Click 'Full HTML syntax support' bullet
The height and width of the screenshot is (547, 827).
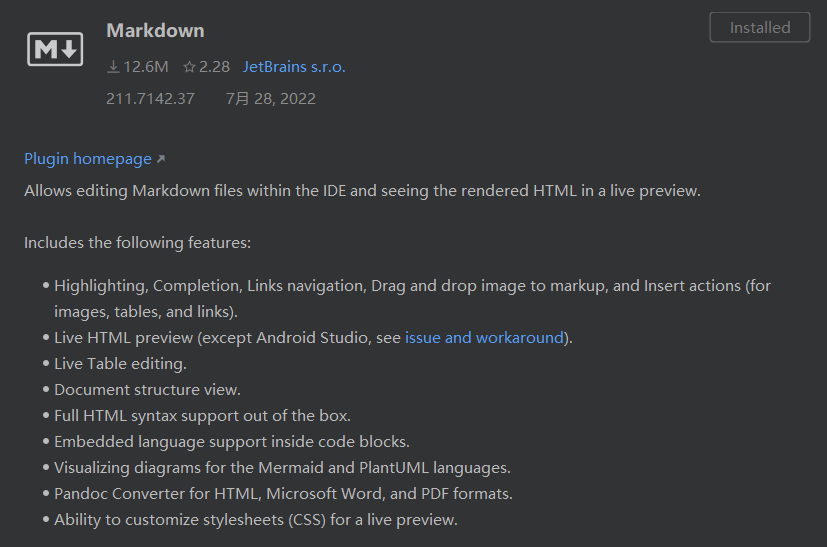pyautogui.click(x=202, y=416)
